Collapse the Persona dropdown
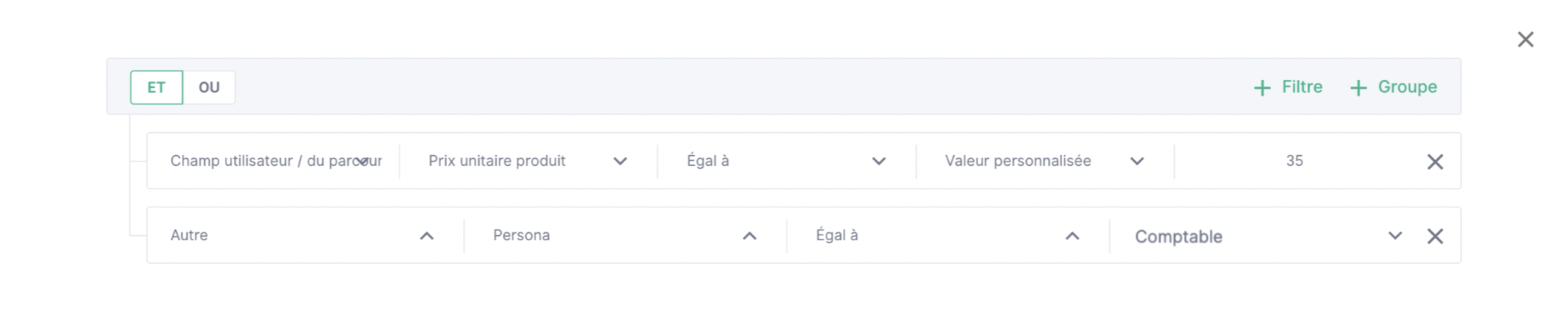 click(x=625, y=236)
